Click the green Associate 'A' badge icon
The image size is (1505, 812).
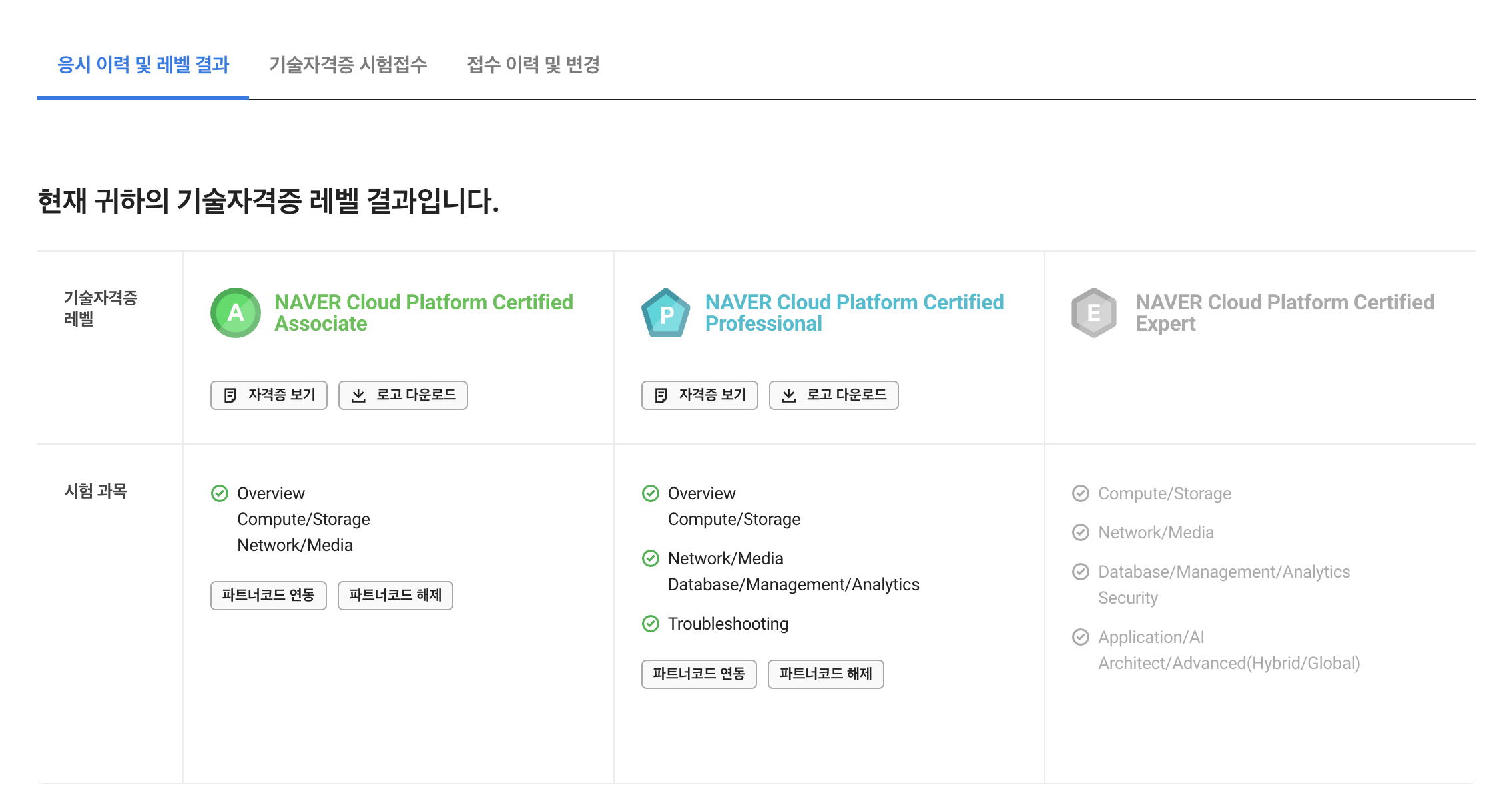coord(236,313)
